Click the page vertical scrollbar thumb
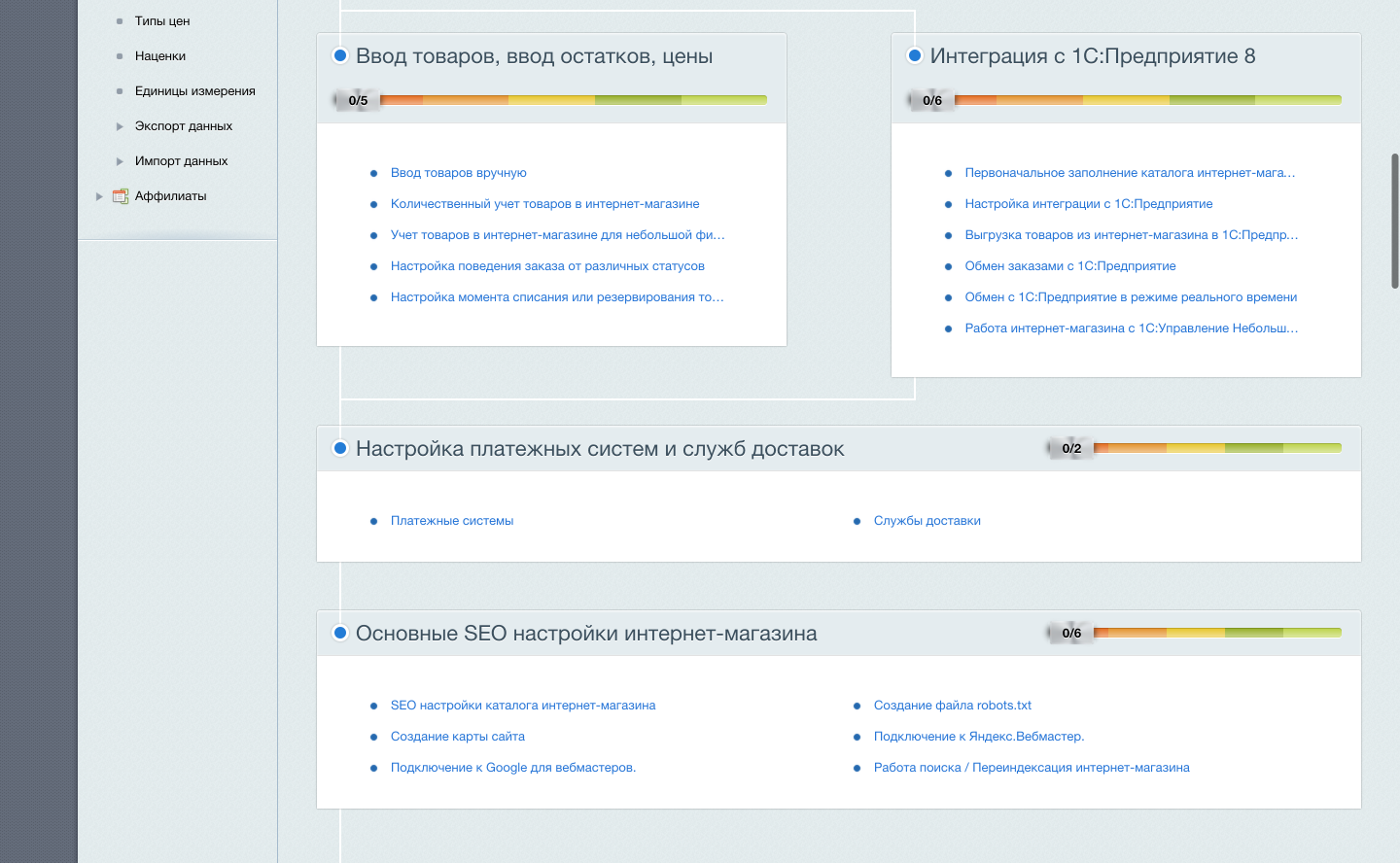The width and height of the screenshot is (1400, 863). 1395,221
